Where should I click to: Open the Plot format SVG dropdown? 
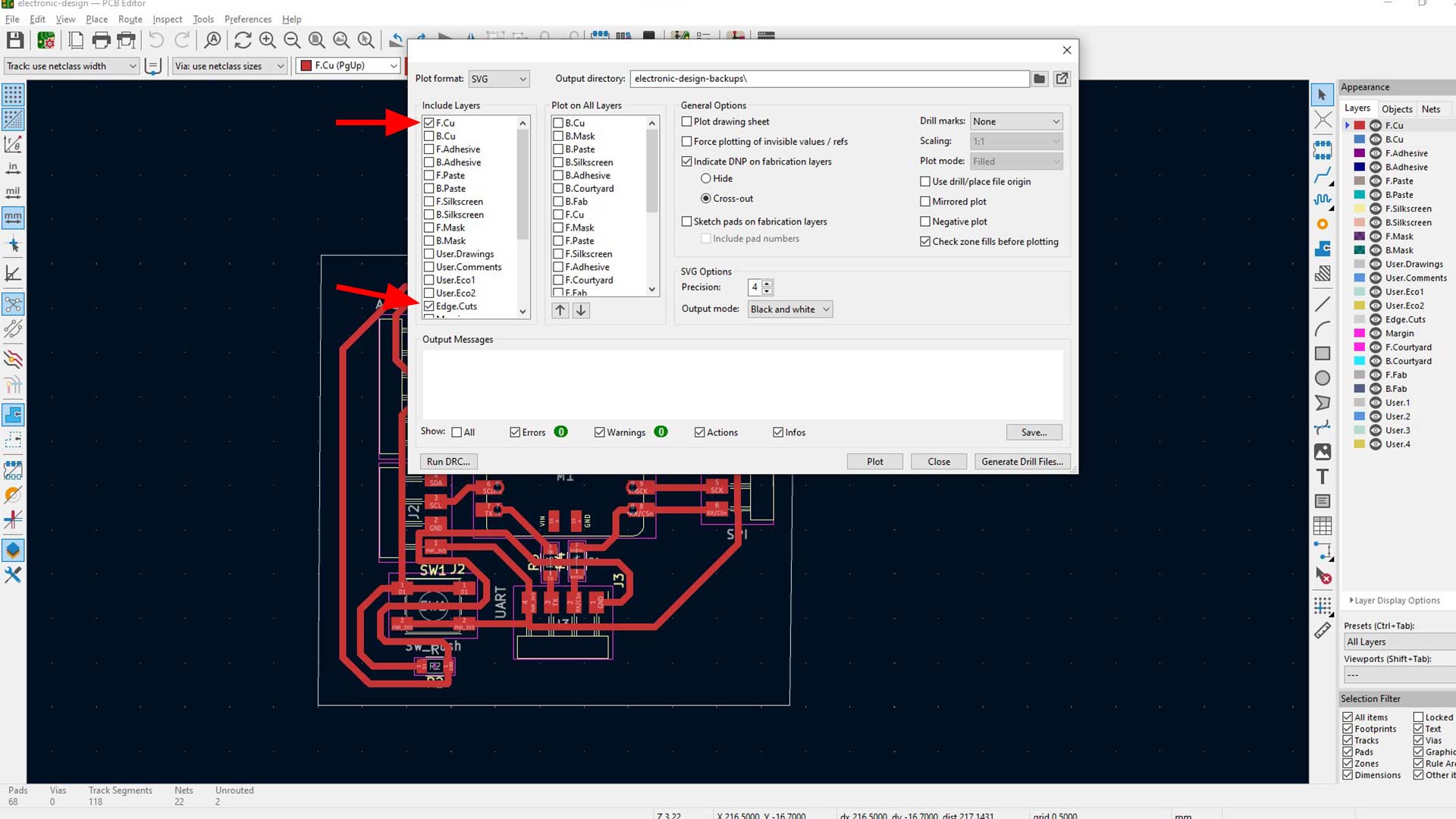498,79
